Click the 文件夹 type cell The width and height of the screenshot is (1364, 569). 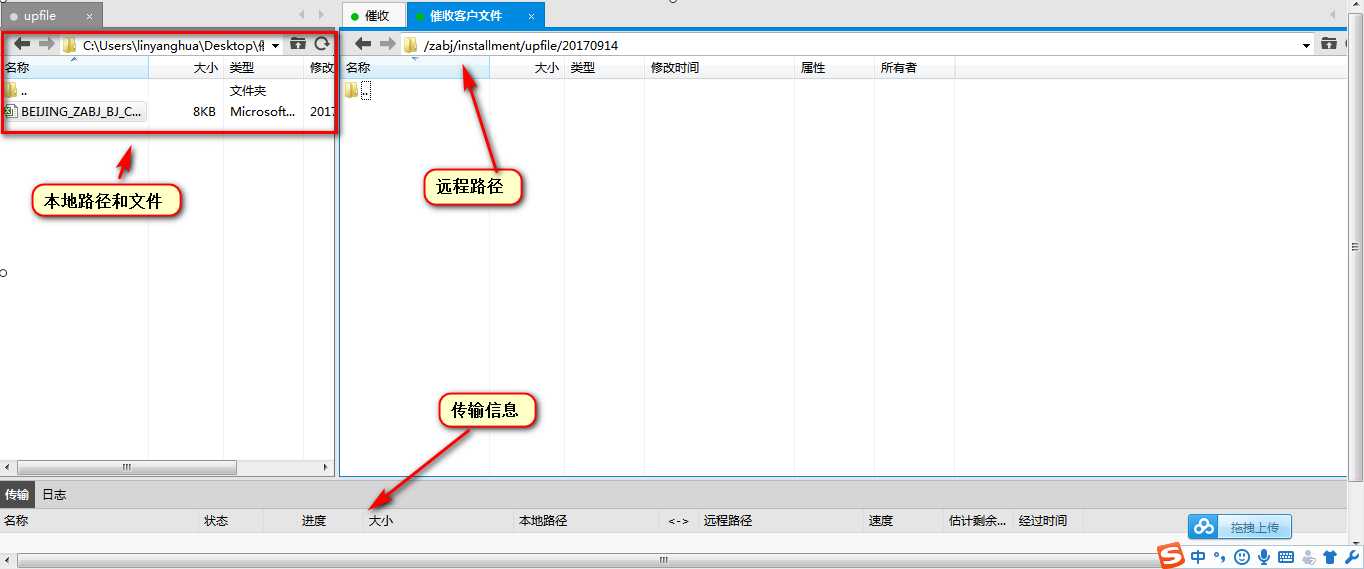(248, 91)
